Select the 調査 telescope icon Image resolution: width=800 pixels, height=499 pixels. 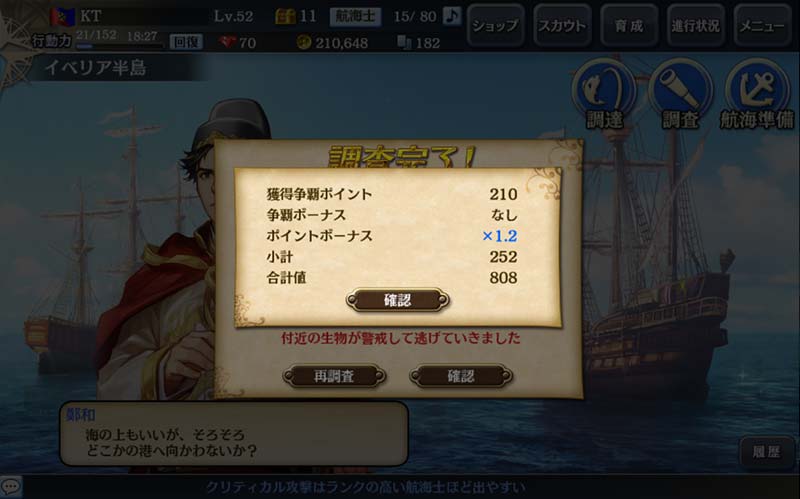point(680,93)
